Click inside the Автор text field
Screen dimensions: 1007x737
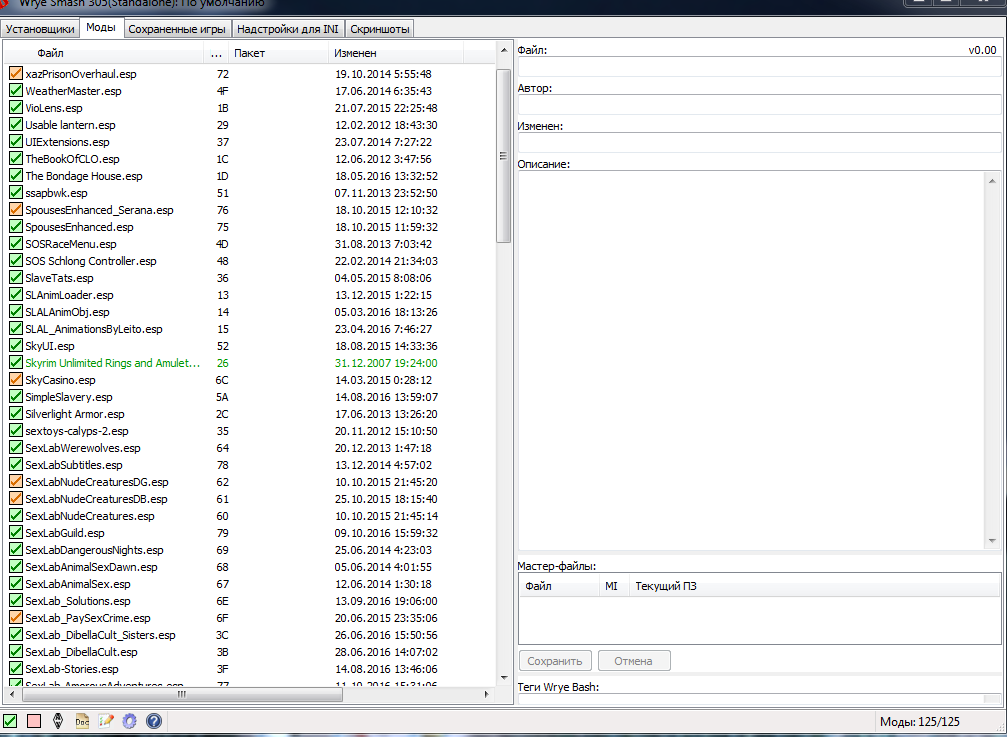click(x=758, y=105)
